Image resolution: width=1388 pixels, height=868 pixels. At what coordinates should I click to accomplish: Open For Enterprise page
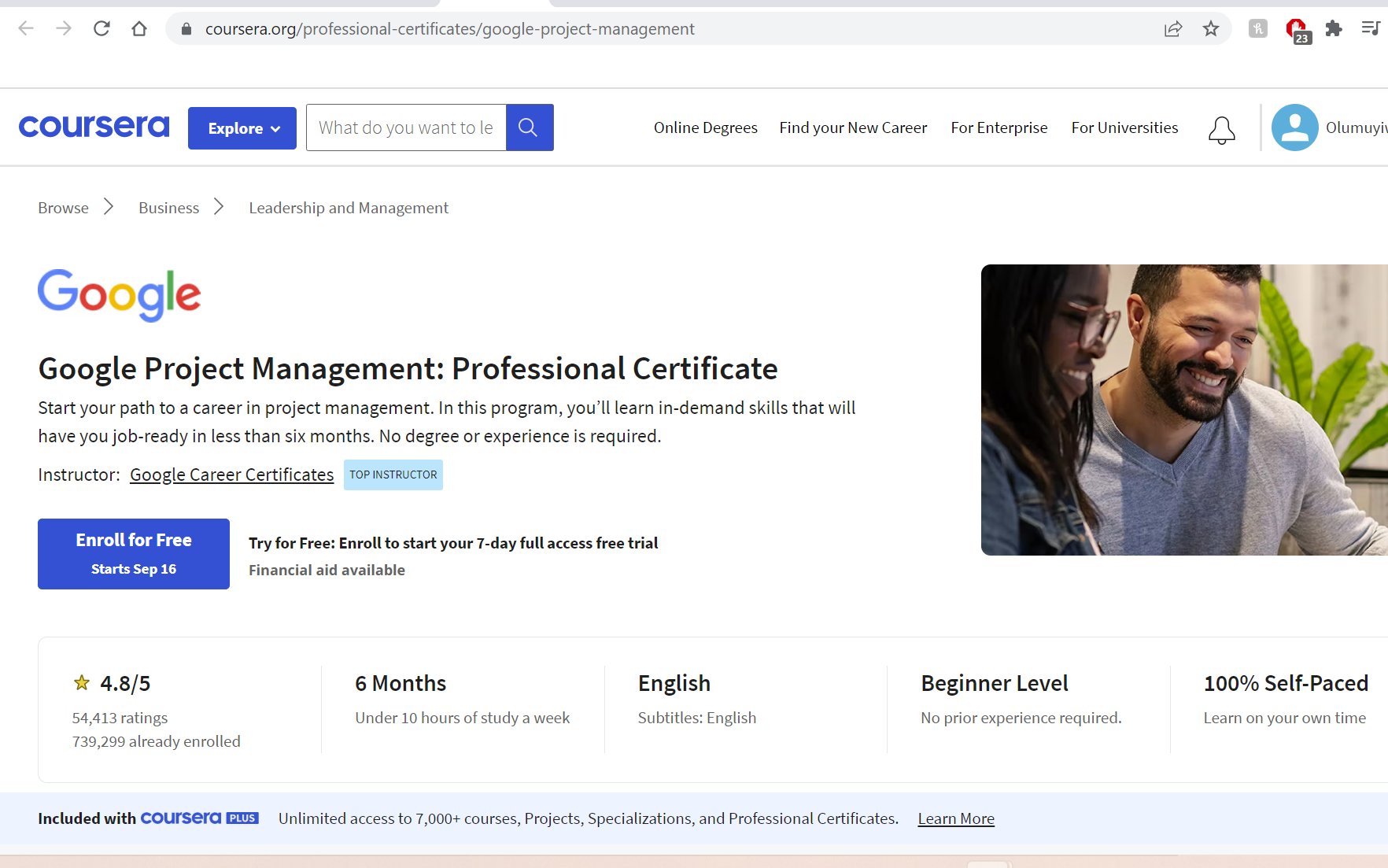(999, 127)
